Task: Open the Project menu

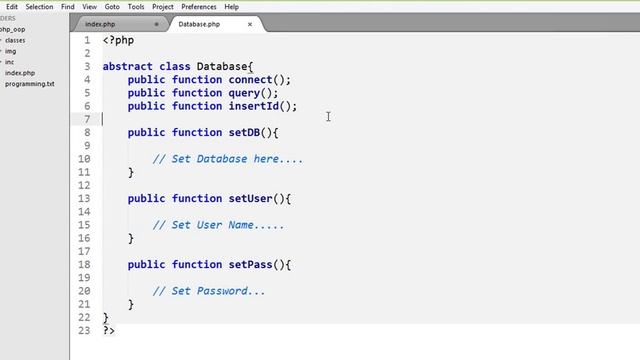Action: (162, 7)
